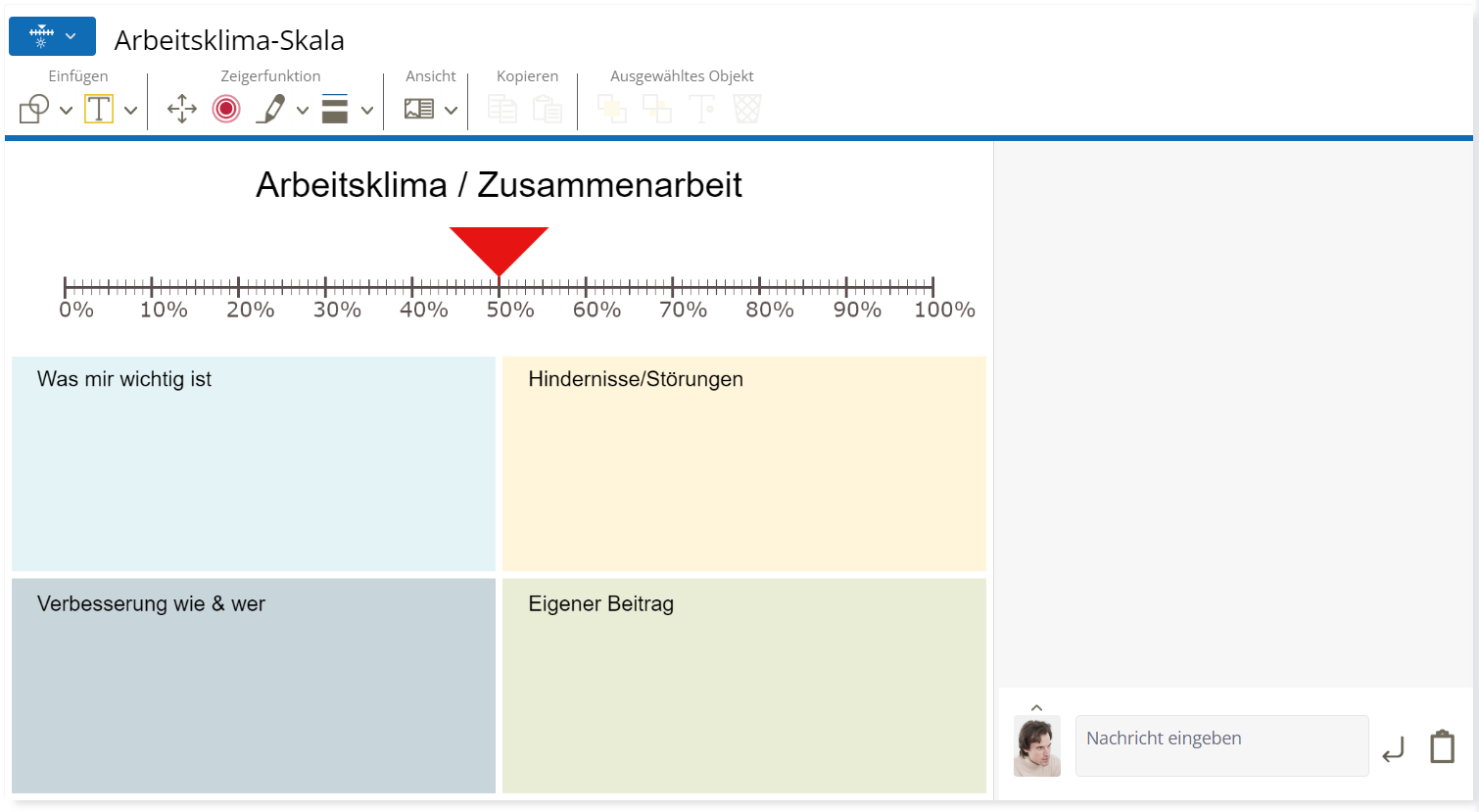
Task: Expand line thickness dropdown arrow
Action: [367, 111]
